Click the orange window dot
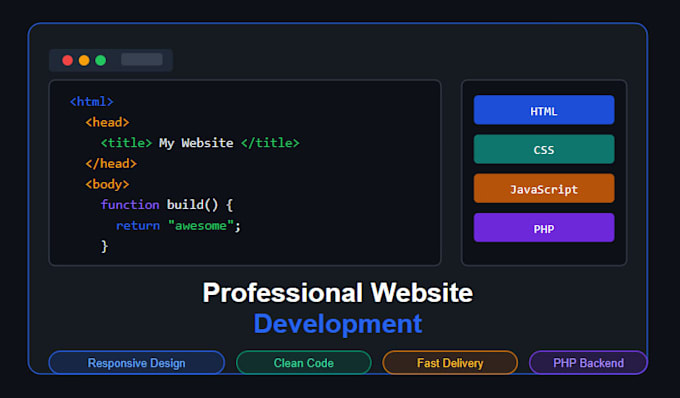Viewport: 680px width, 398px height. 84,60
